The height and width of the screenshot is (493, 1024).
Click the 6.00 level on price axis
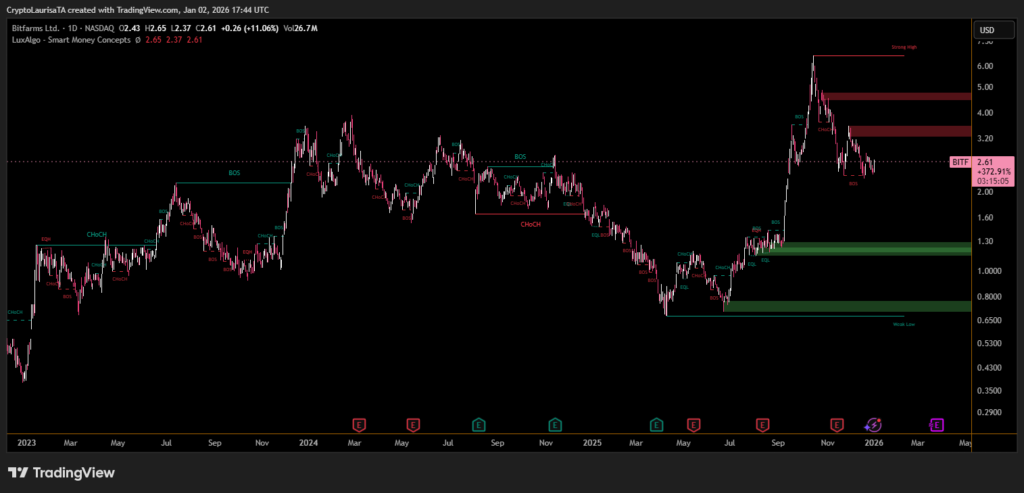pyautogui.click(x=985, y=66)
